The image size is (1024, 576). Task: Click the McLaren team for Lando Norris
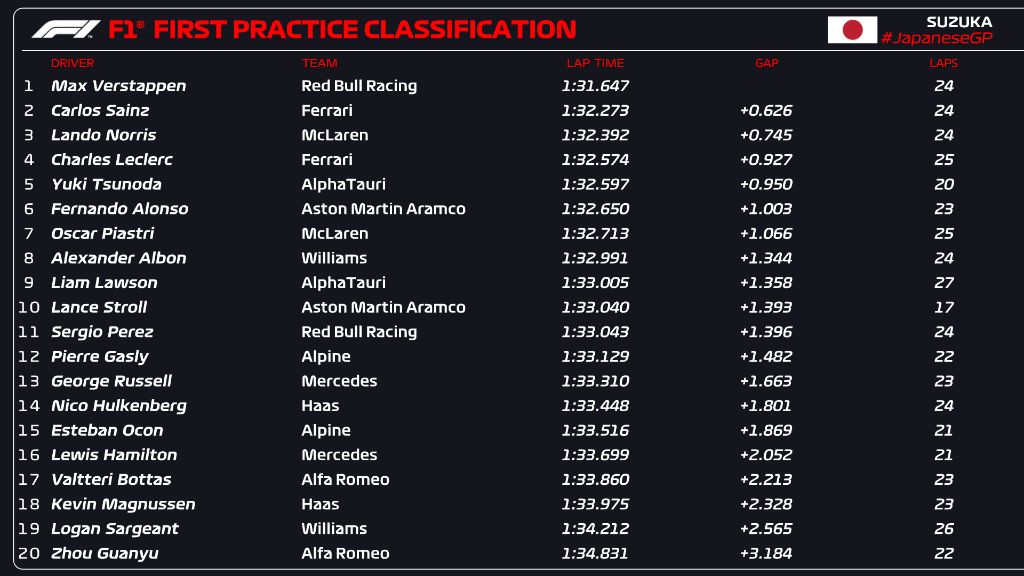click(x=334, y=135)
